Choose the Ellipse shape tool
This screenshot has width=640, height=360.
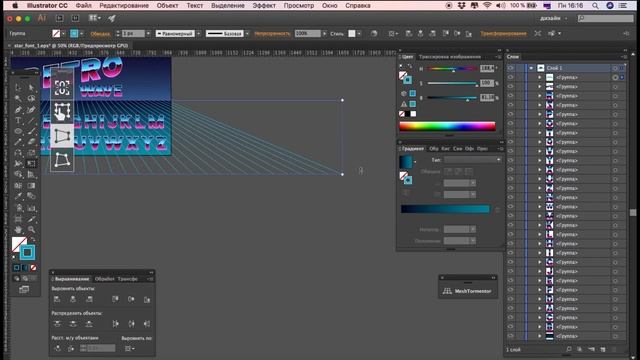point(18,131)
